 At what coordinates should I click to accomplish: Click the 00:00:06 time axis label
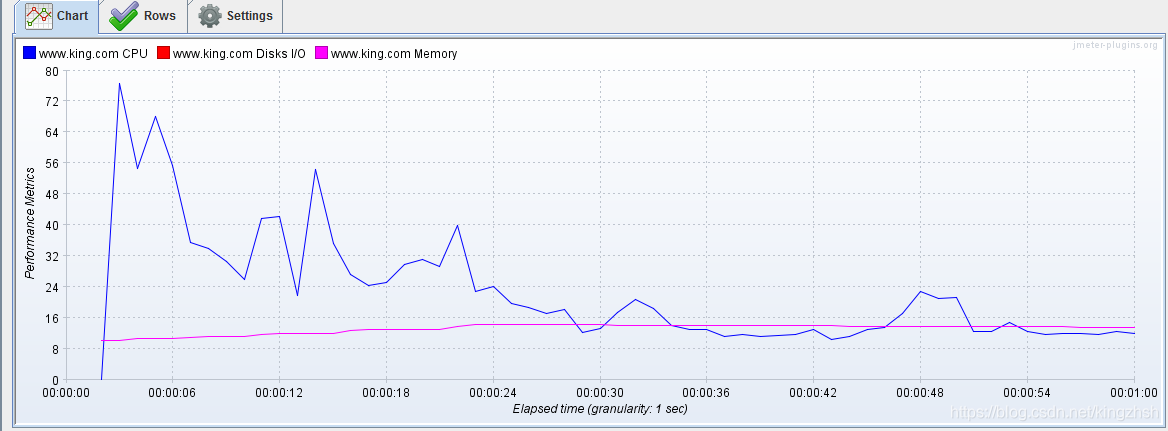pos(172,392)
